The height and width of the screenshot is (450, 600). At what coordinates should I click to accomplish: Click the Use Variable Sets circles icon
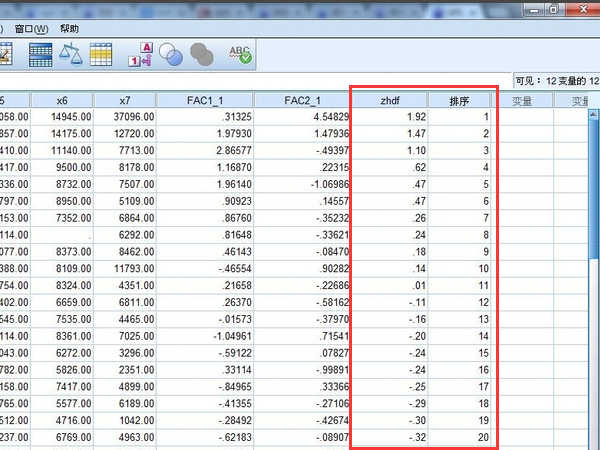171,55
